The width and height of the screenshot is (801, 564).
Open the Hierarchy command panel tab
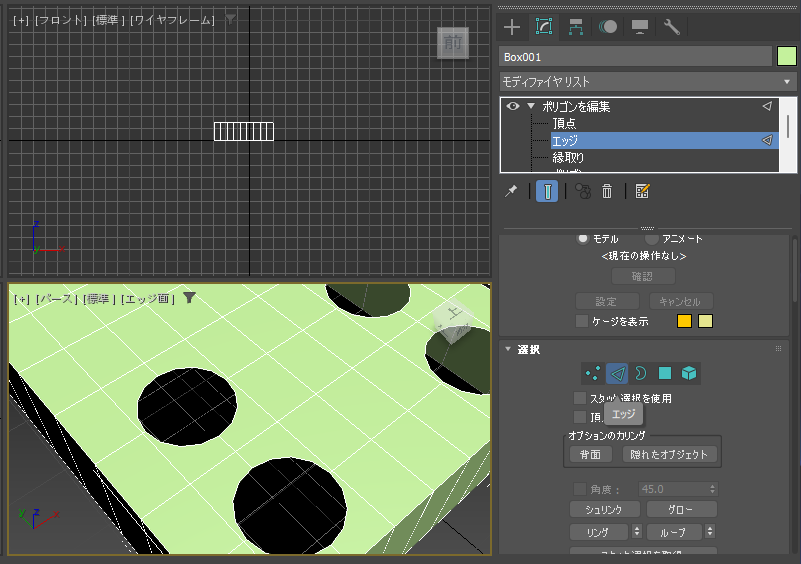click(576, 27)
